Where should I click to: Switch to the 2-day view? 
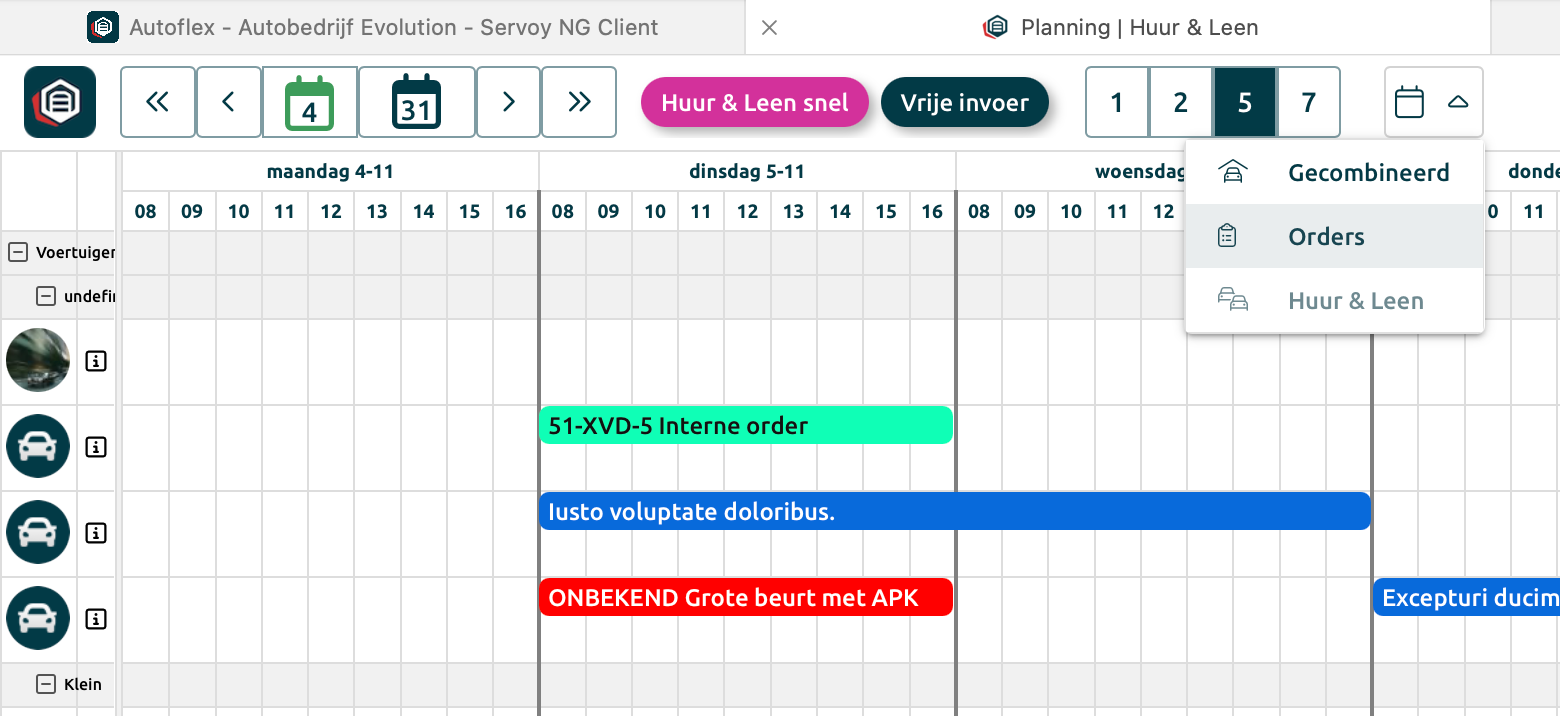[x=1181, y=102]
